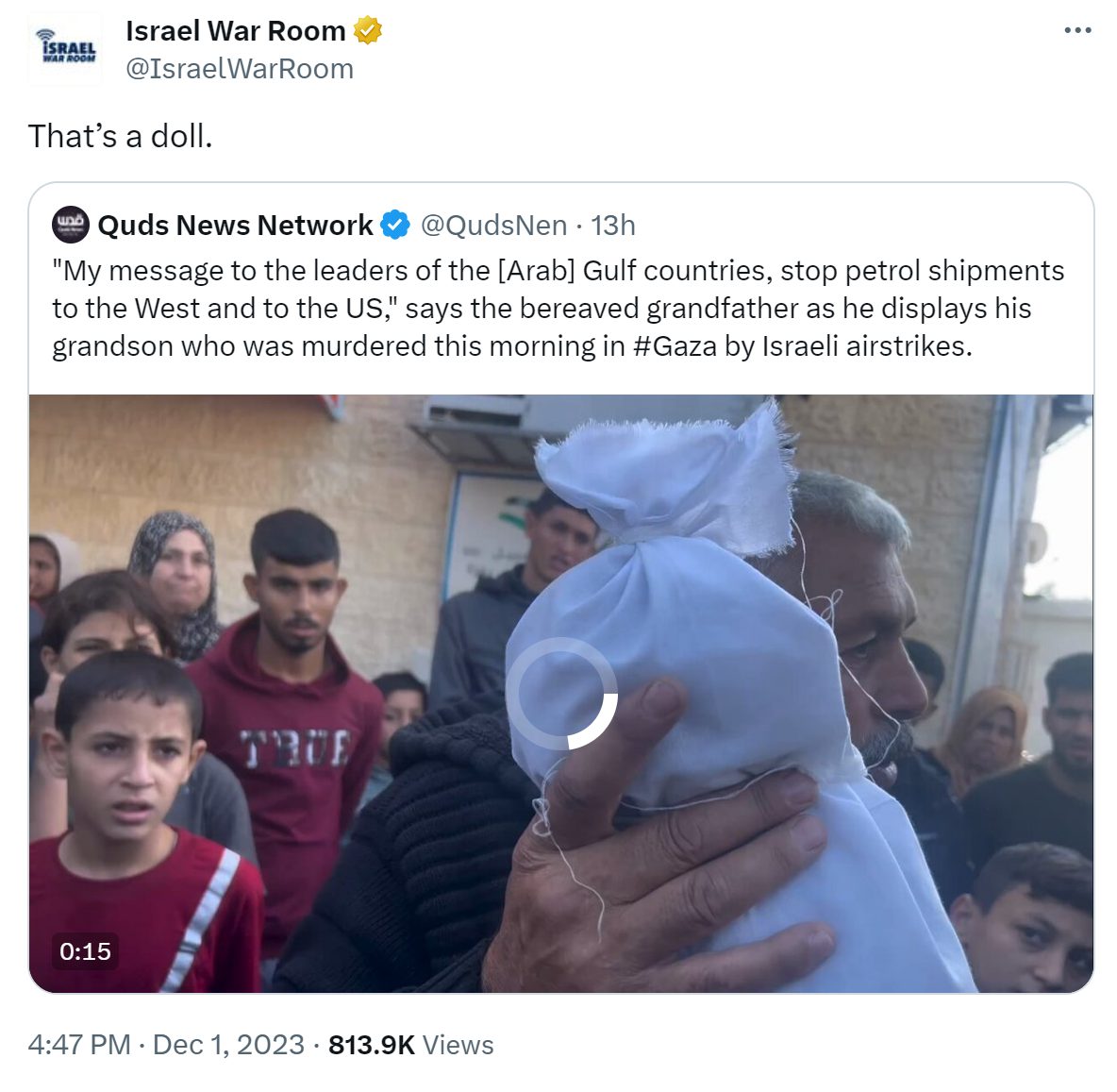Click the loading spinner on the video
This screenshot has height=1092, width=1117.
(561, 694)
